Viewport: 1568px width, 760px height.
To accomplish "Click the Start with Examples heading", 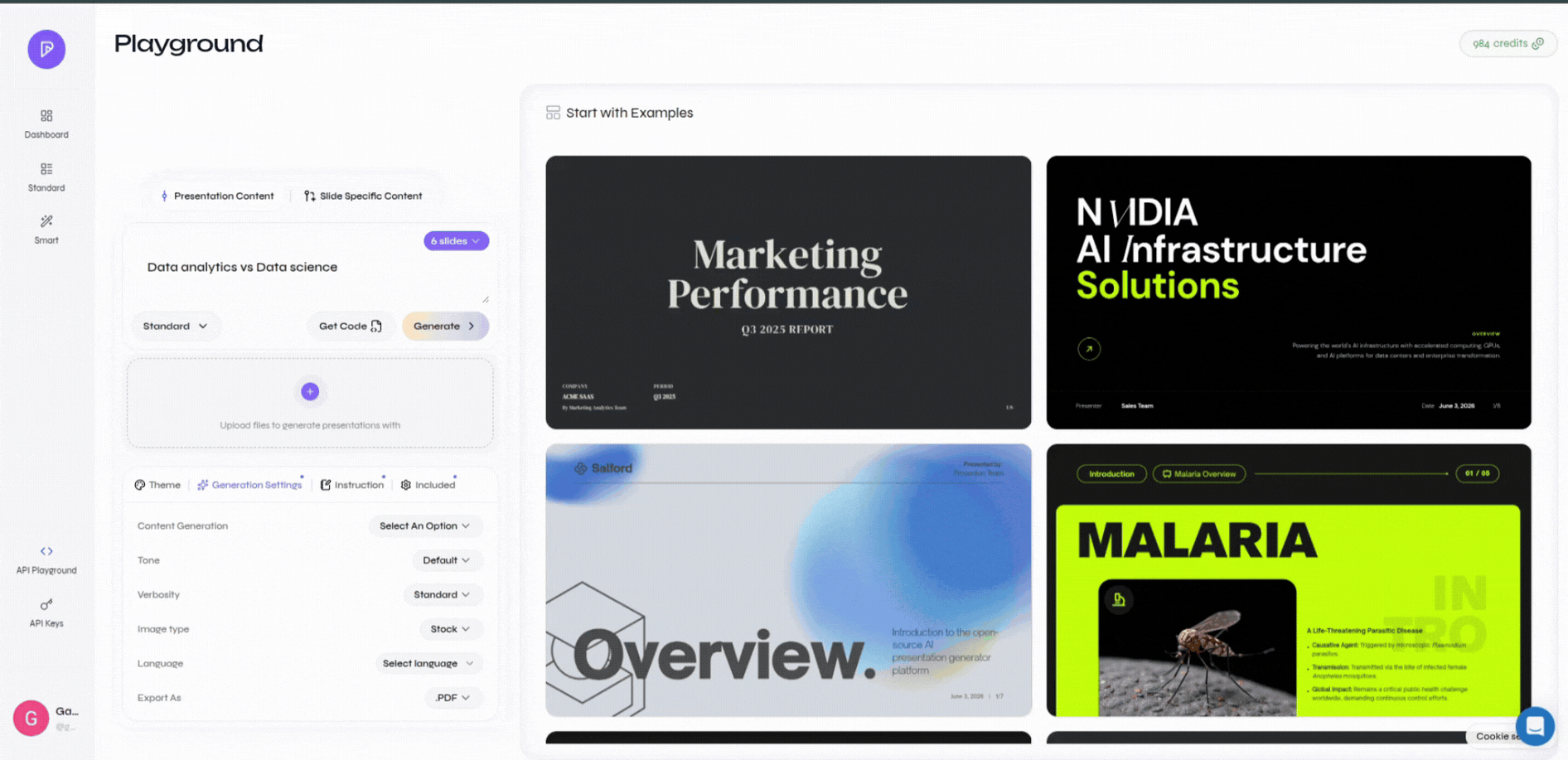I will point(629,113).
